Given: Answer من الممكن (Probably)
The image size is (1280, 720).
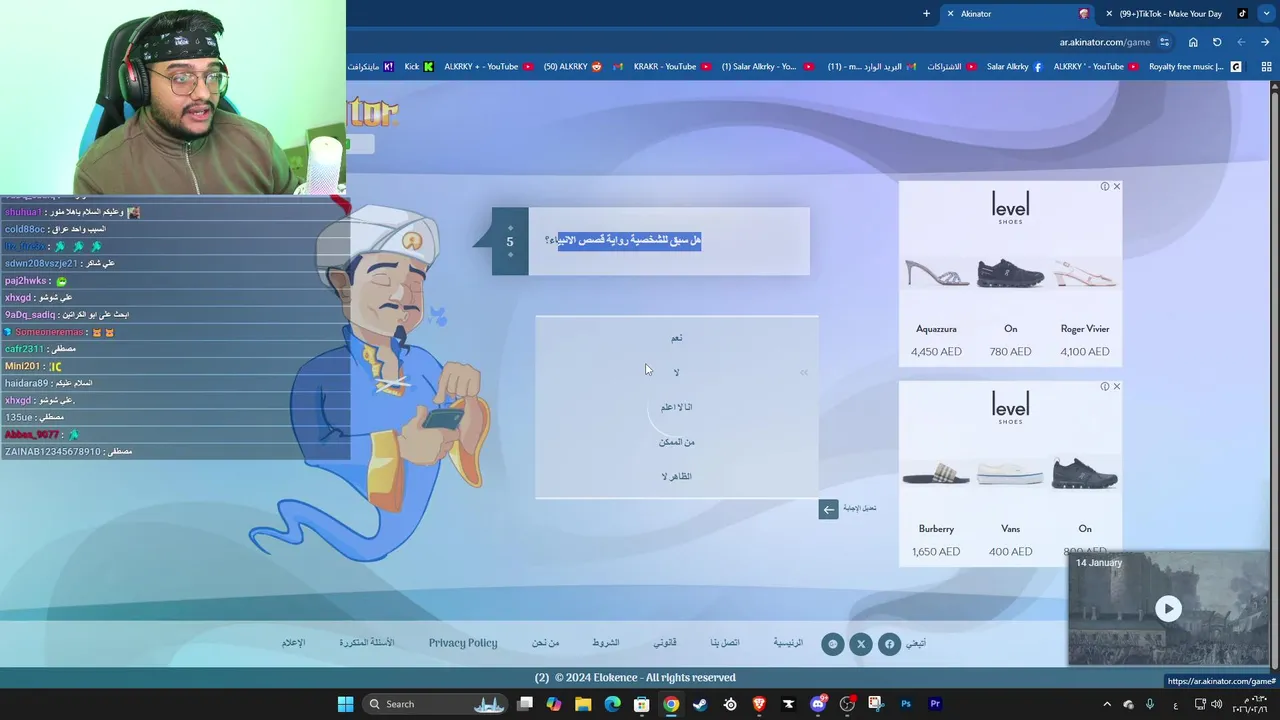Looking at the screenshot, I should click(677, 442).
